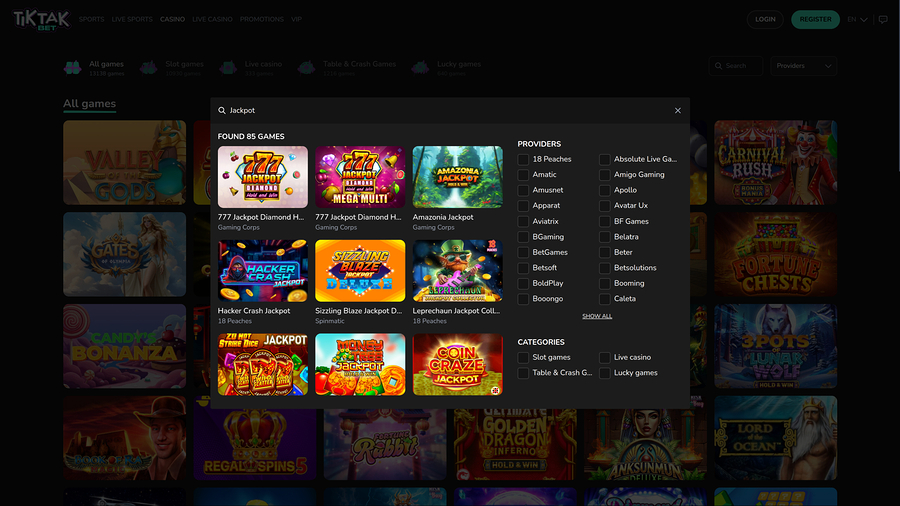Check the Booongo provider checkbox
Viewport: 900px width, 506px height.
coord(523,299)
